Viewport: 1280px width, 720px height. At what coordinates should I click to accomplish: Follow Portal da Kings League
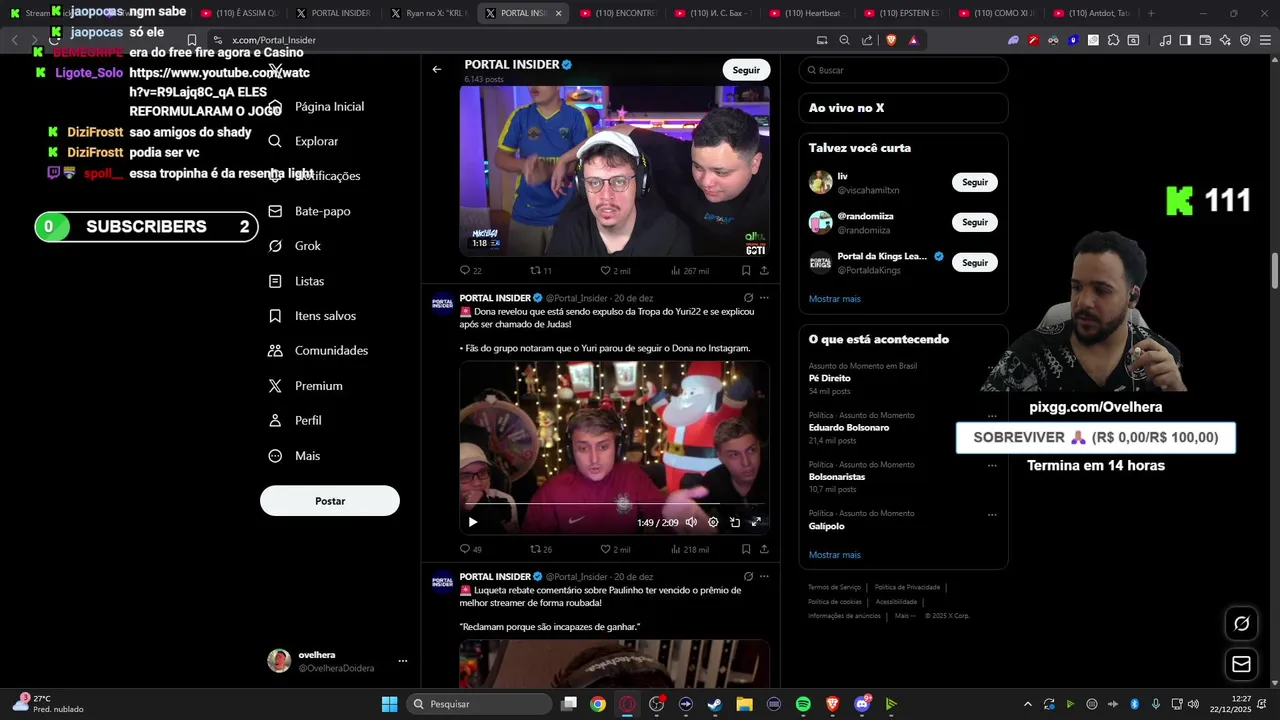coord(974,262)
